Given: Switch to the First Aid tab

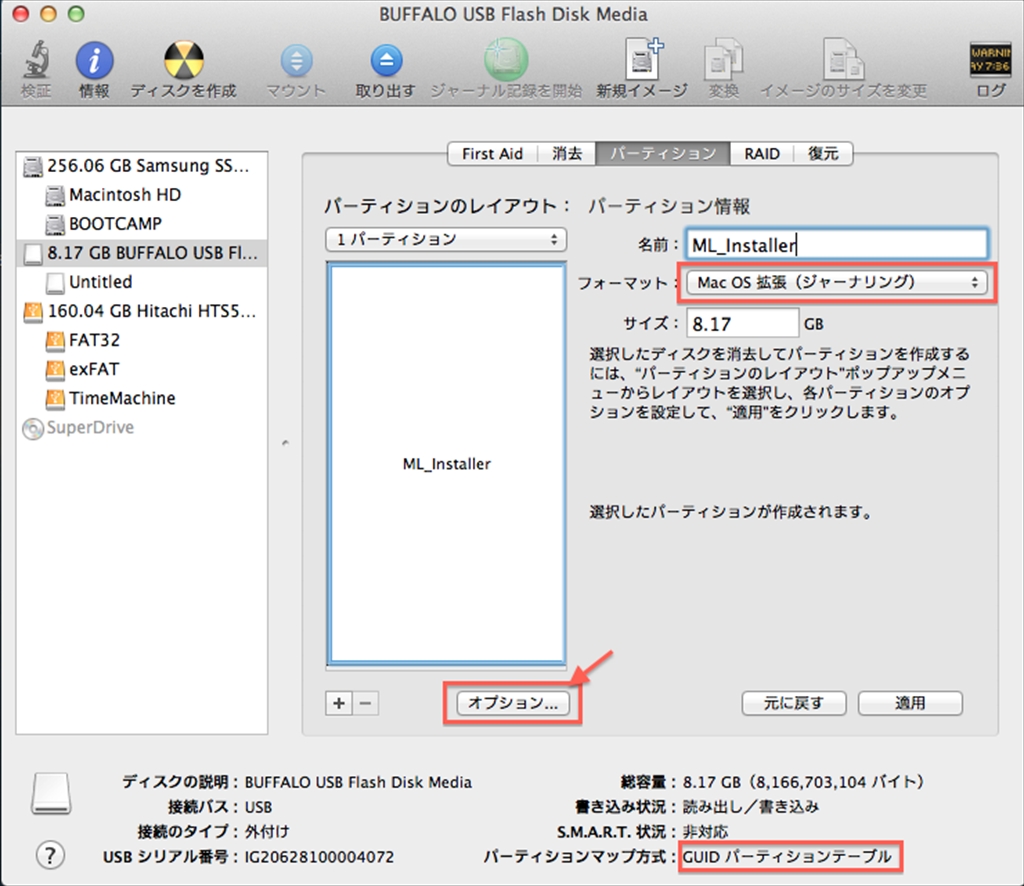Looking at the screenshot, I should pos(492,153).
